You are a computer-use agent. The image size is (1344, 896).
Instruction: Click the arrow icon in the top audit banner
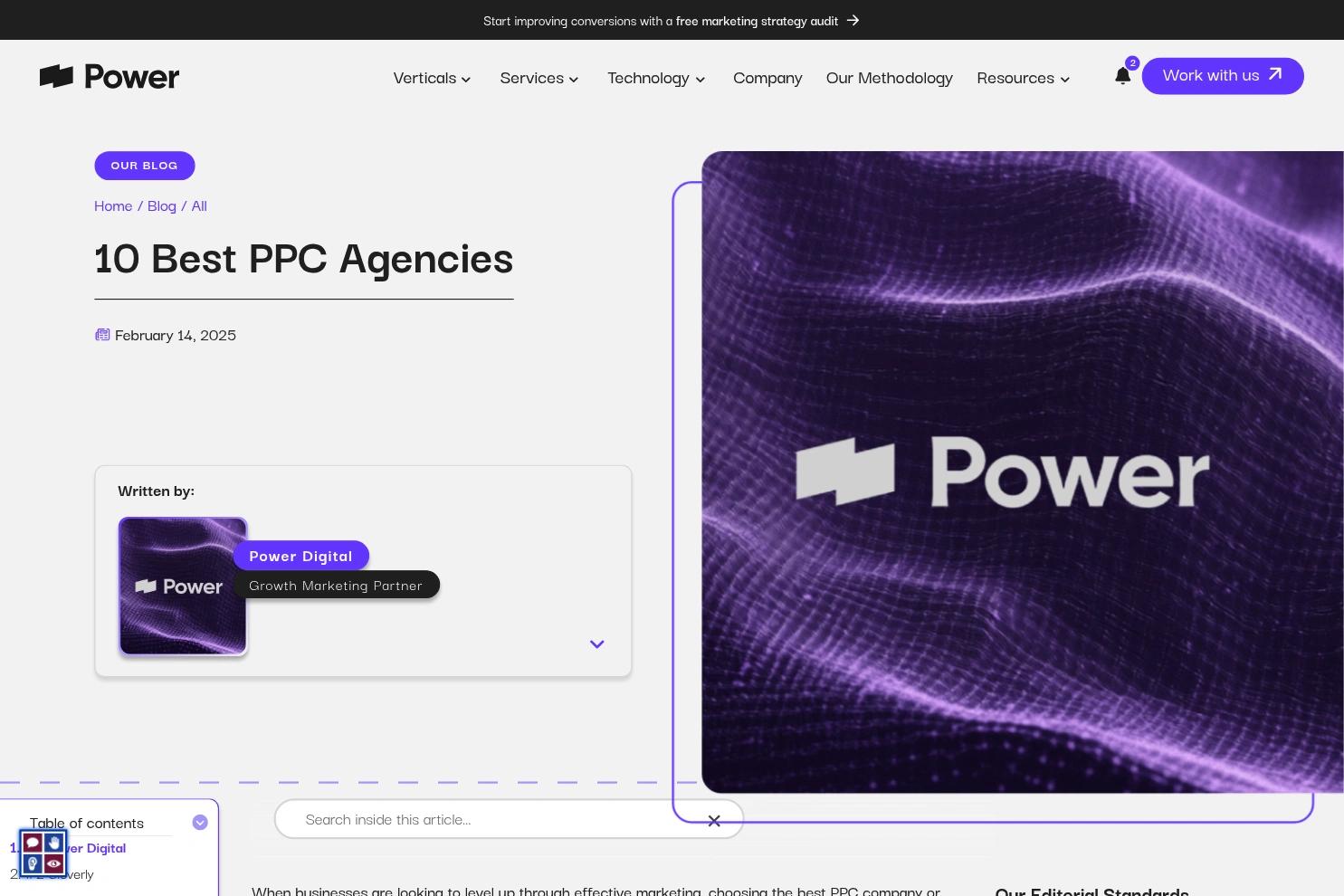click(852, 20)
